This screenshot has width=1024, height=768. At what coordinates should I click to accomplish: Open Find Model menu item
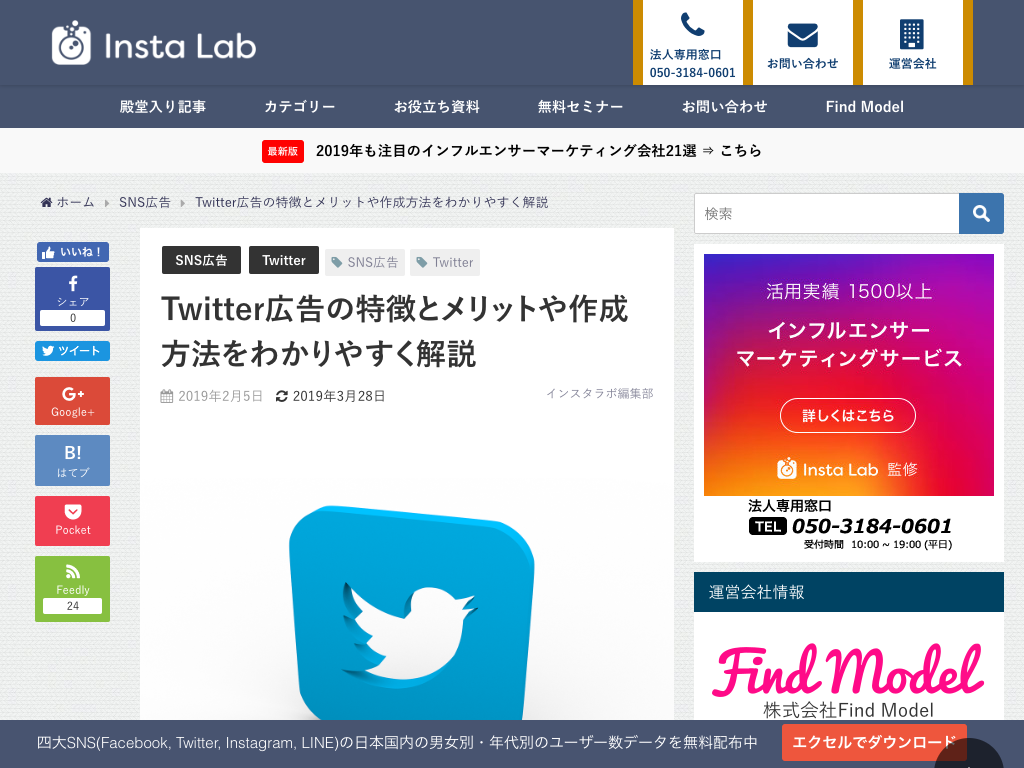pyautogui.click(x=865, y=106)
